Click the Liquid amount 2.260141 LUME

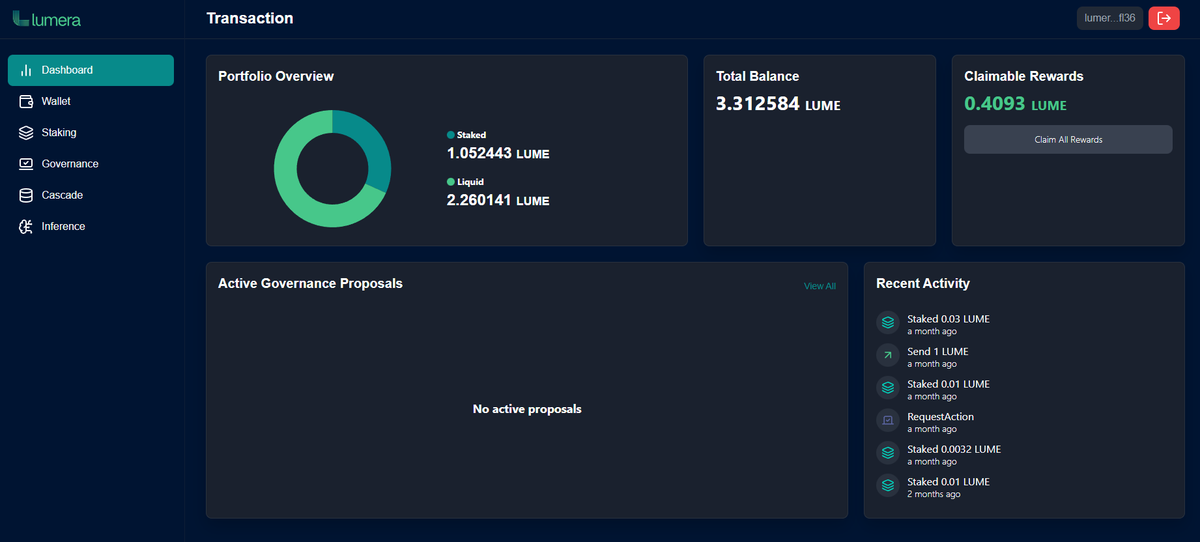[498, 200]
